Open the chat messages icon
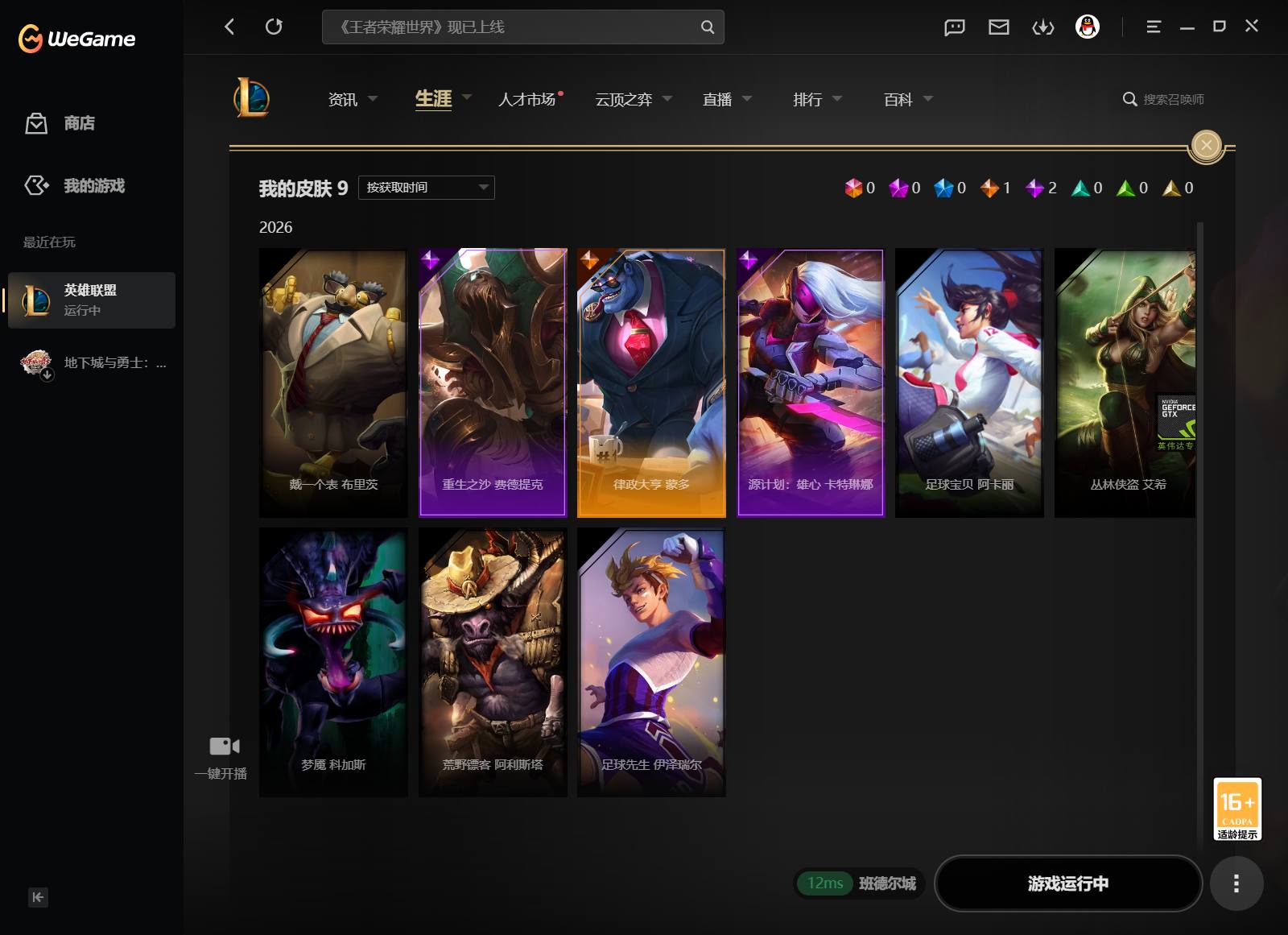Screen dimensions: 1288x935 [x=954, y=27]
